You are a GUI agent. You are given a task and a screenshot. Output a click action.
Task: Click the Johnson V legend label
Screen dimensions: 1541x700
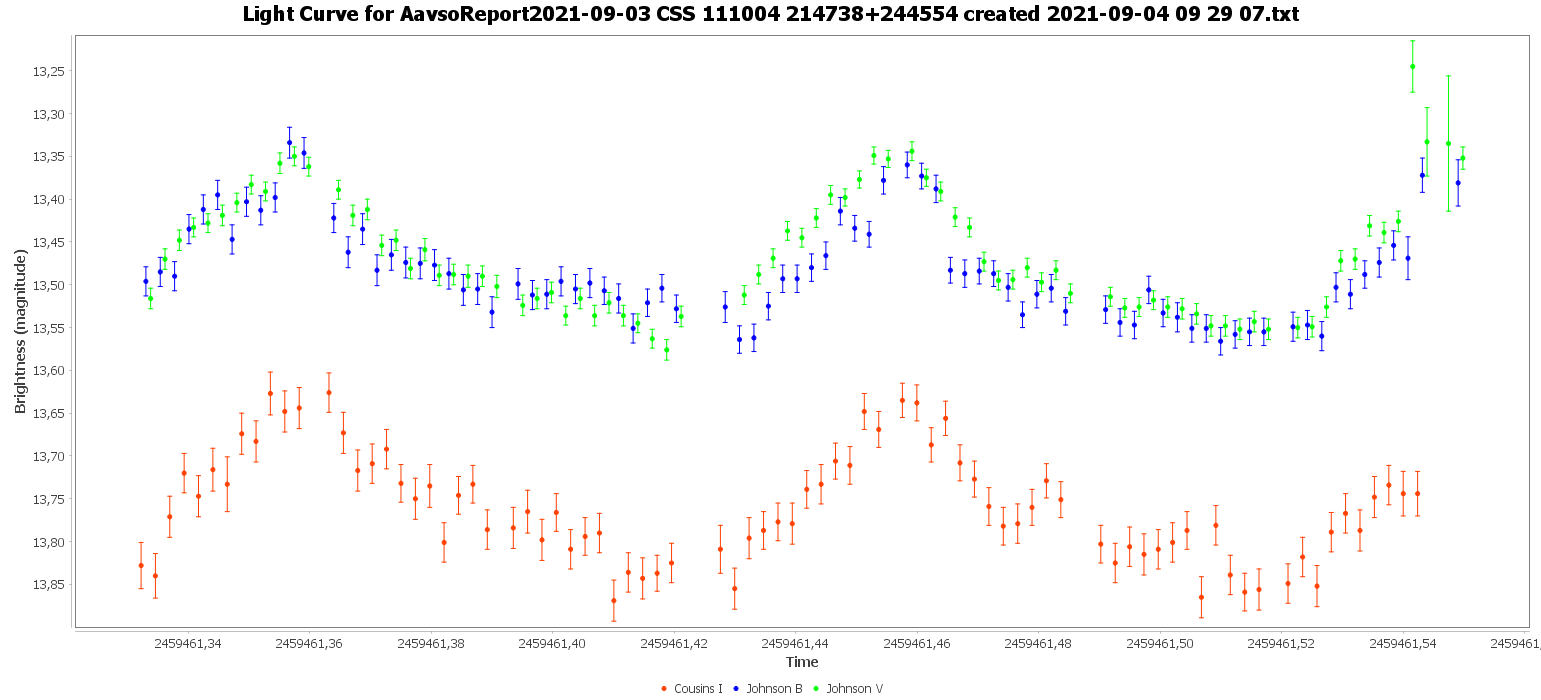coord(854,688)
